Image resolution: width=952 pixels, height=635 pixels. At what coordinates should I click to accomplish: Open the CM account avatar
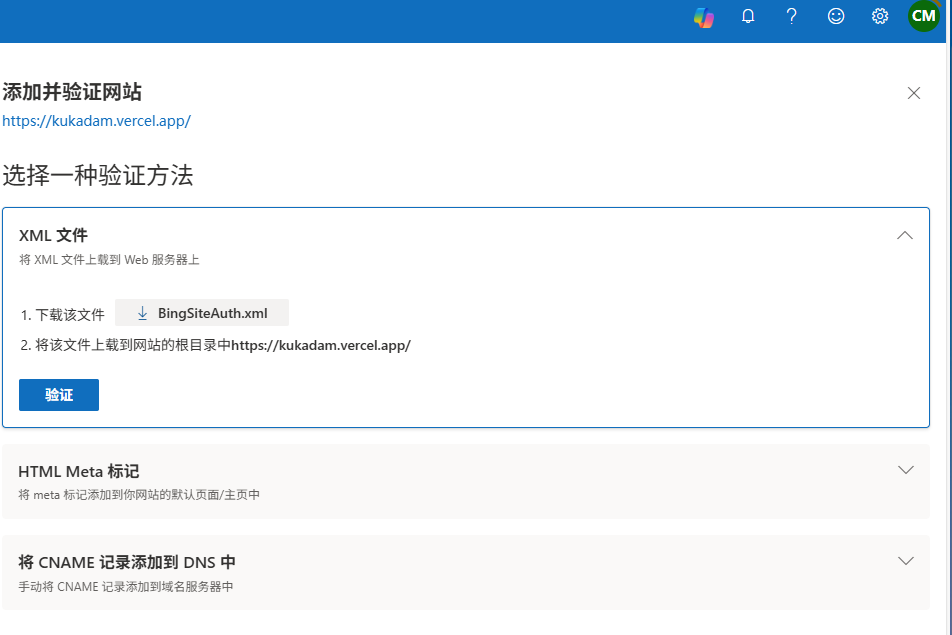[923, 16]
